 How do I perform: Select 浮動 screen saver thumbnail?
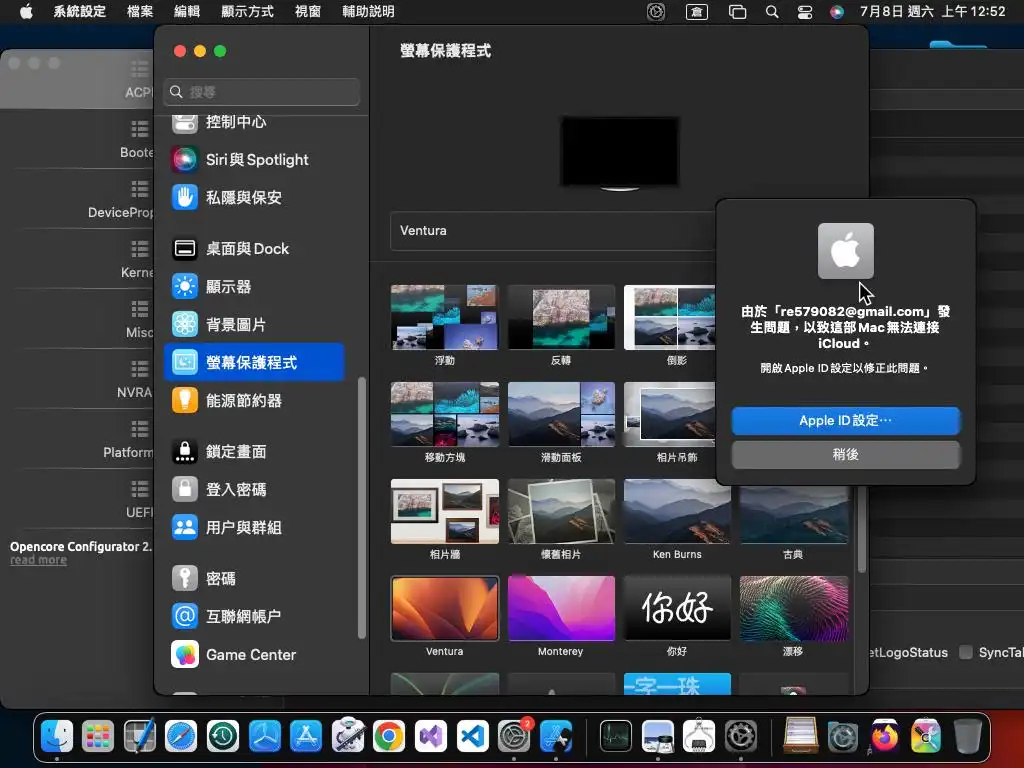445,317
